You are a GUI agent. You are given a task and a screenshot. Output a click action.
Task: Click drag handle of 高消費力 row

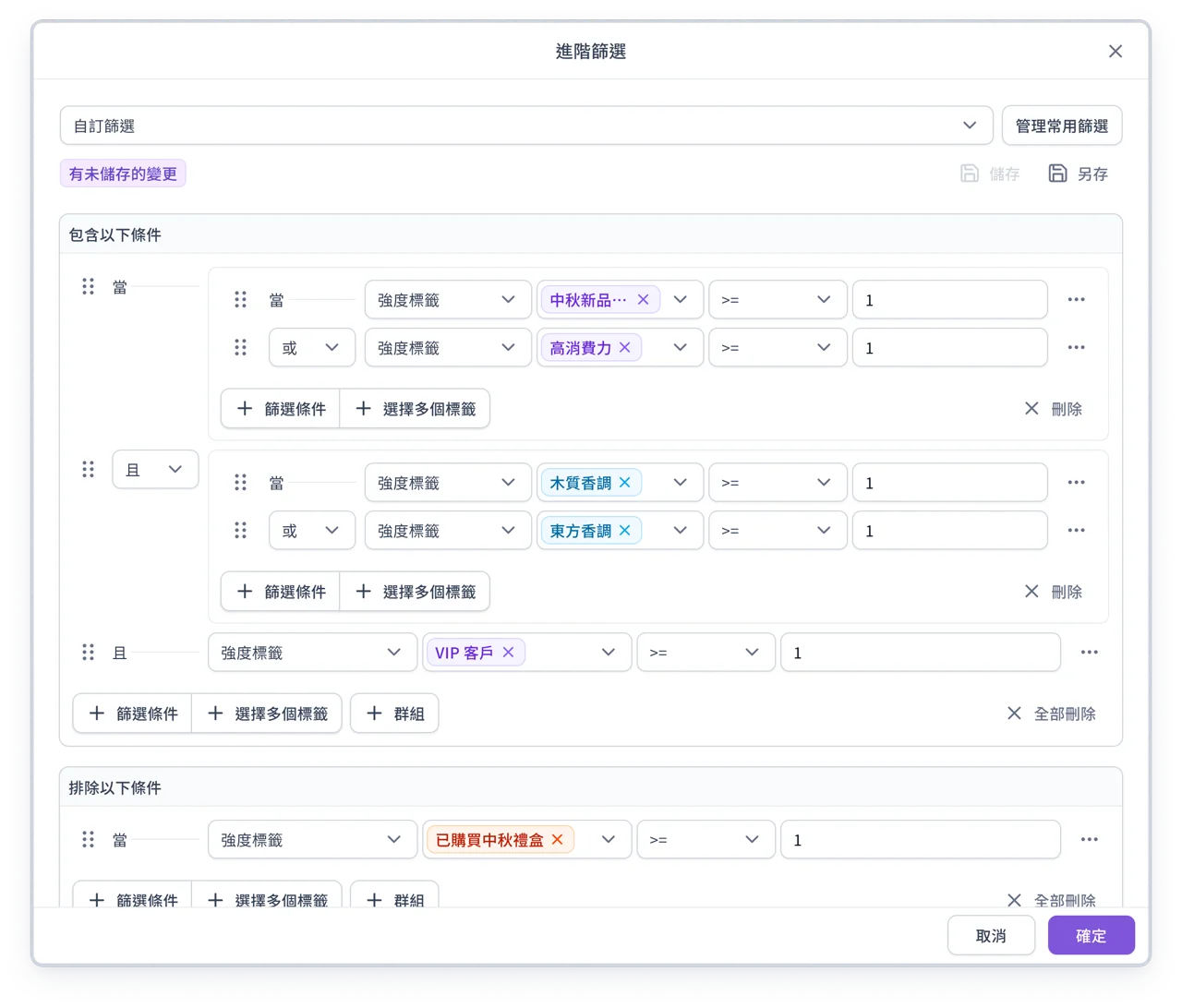pos(240,348)
